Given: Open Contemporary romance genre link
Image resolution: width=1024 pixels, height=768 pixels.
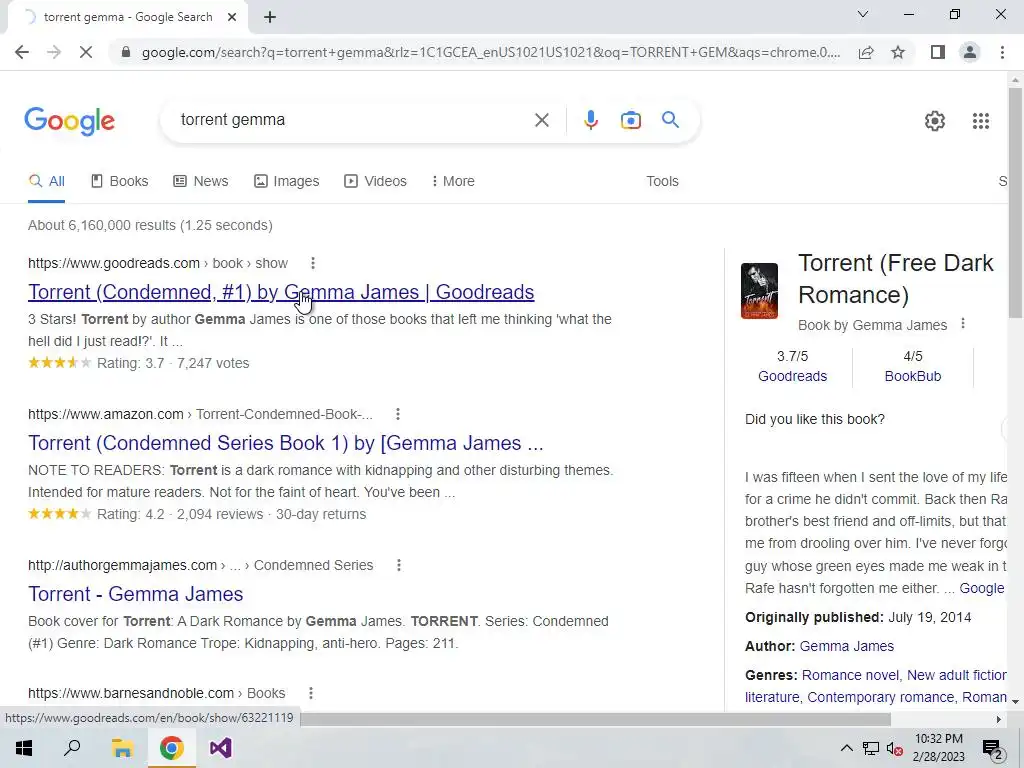Looking at the screenshot, I should tap(880, 697).
